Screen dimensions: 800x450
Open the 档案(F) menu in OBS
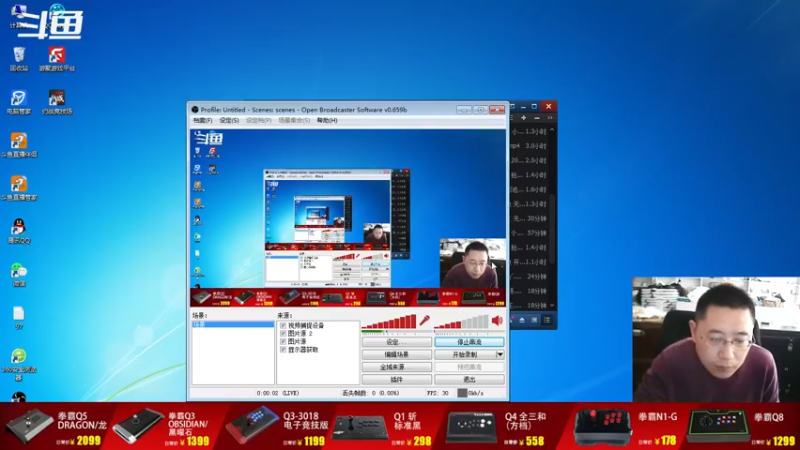tap(203, 120)
